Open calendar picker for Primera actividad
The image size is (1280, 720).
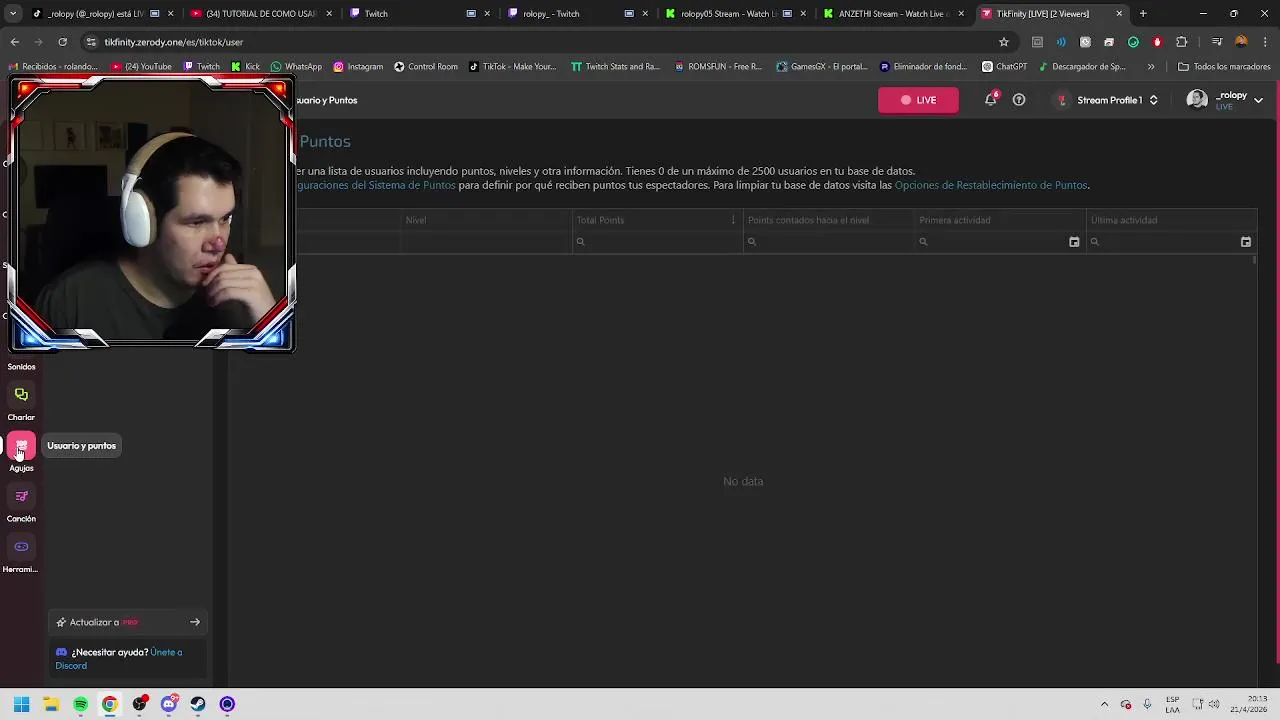click(x=1074, y=242)
